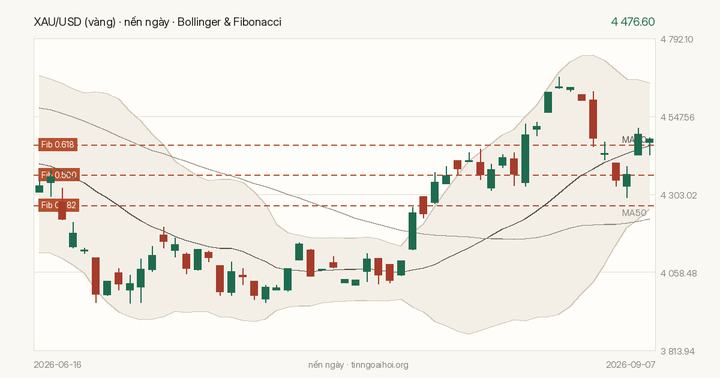The image size is (720, 378).
Task: Click the tall green breakout candle above MA50
Action: (x=412, y=229)
